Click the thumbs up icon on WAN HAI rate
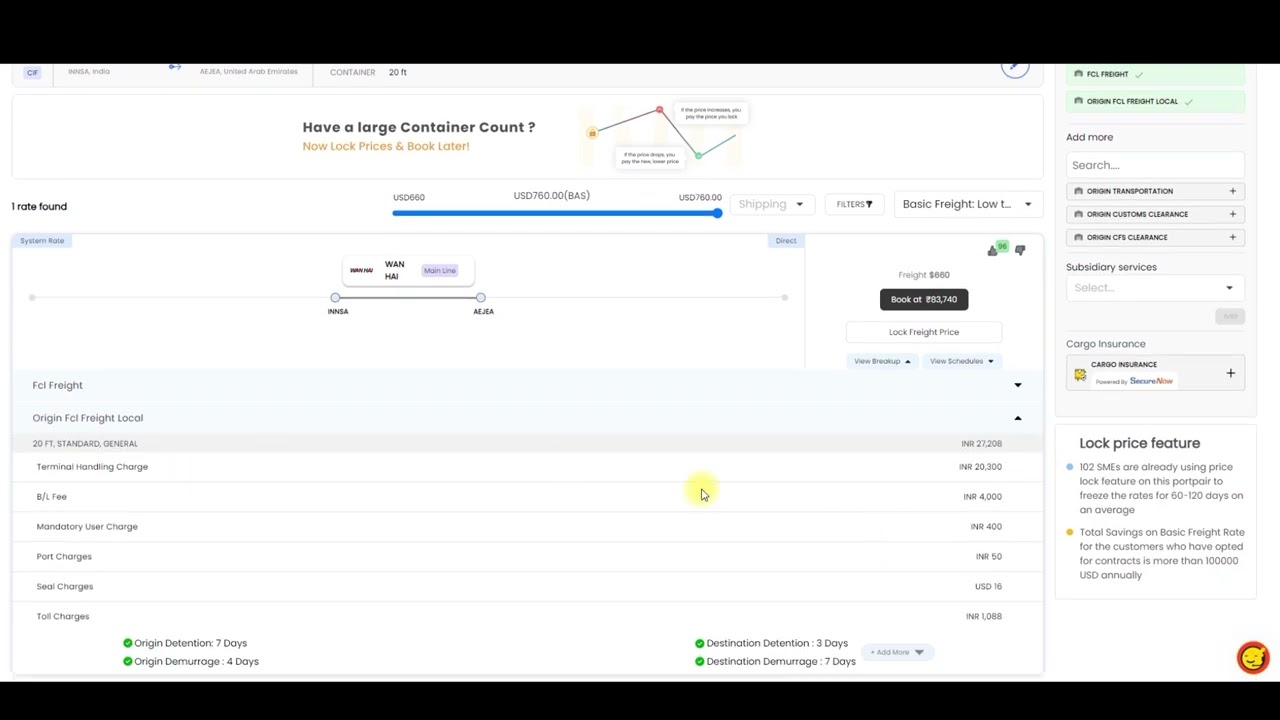Image resolution: width=1280 pixels, height=720 pixels. pyautogui.click(x=992, y=251)
